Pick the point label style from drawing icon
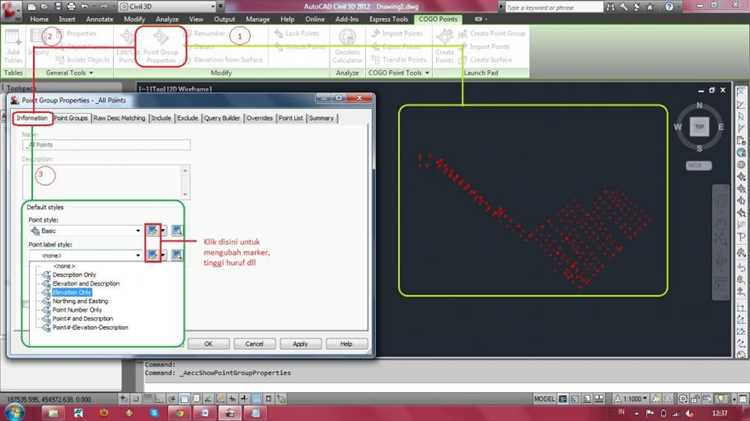The image size is (750, 421). coord(176,254)
